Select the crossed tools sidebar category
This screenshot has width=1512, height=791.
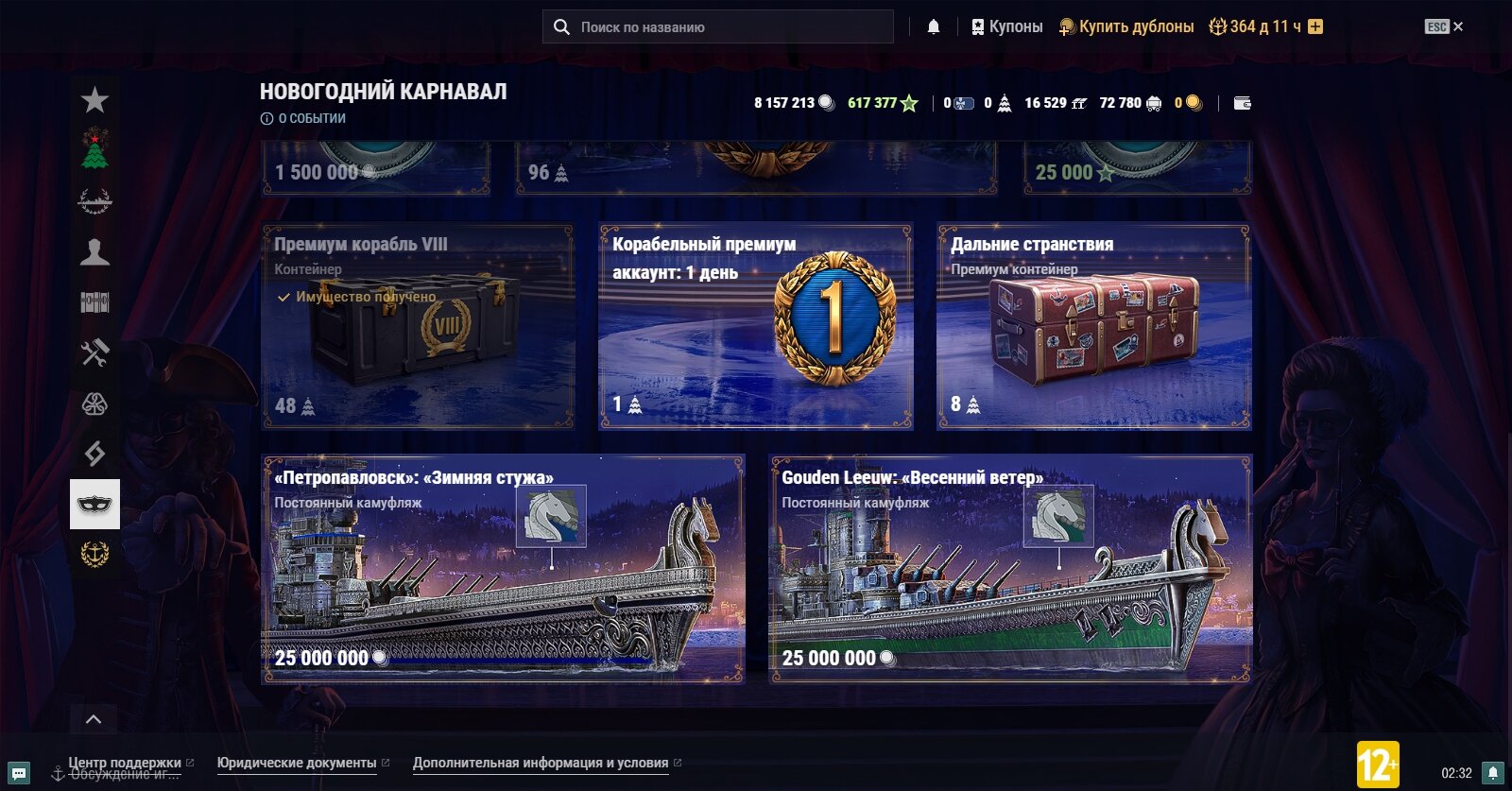click(x=94, y=353)
